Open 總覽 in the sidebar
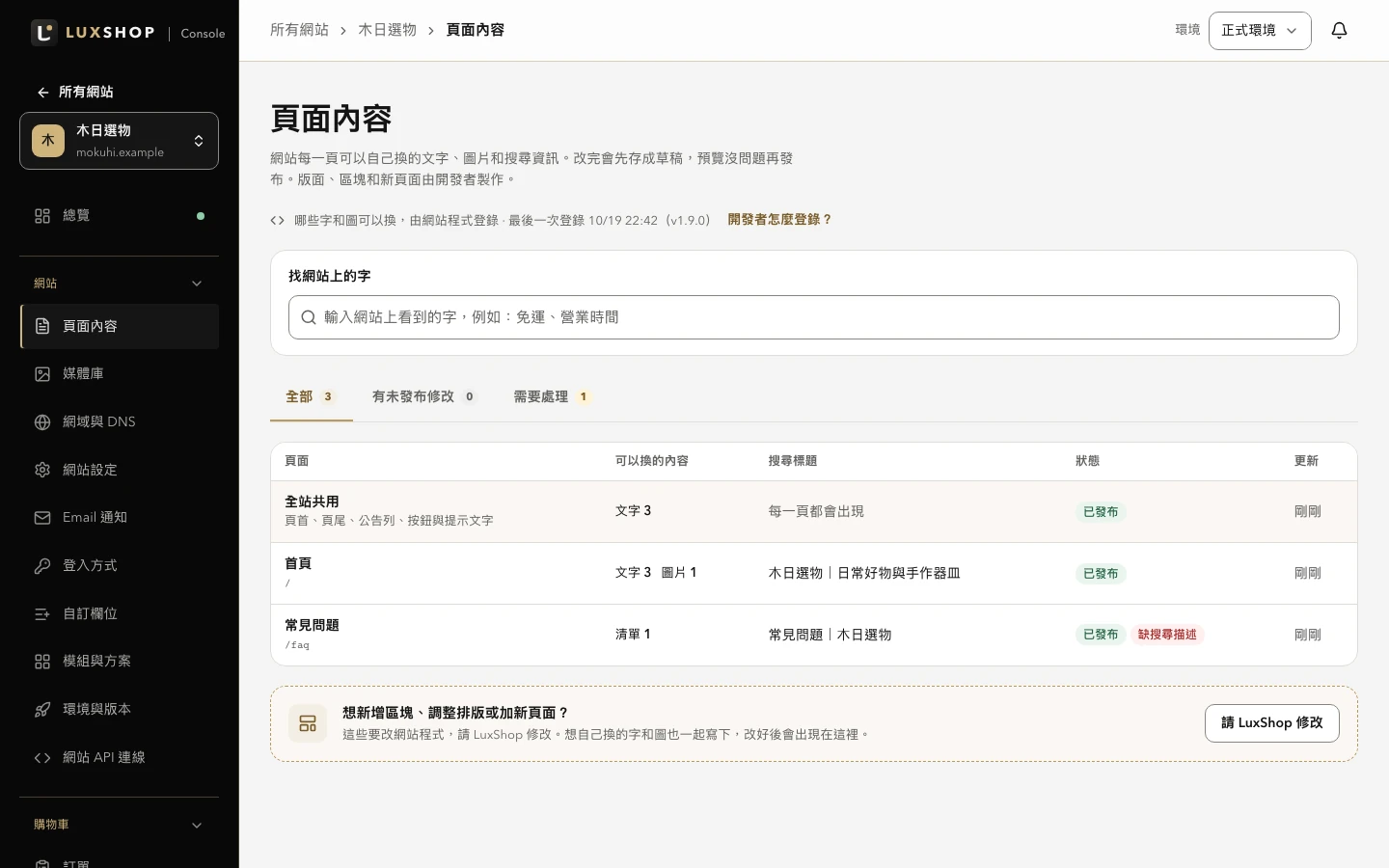The width and height of the screenshot is (1389, 868). click(119, 216)
